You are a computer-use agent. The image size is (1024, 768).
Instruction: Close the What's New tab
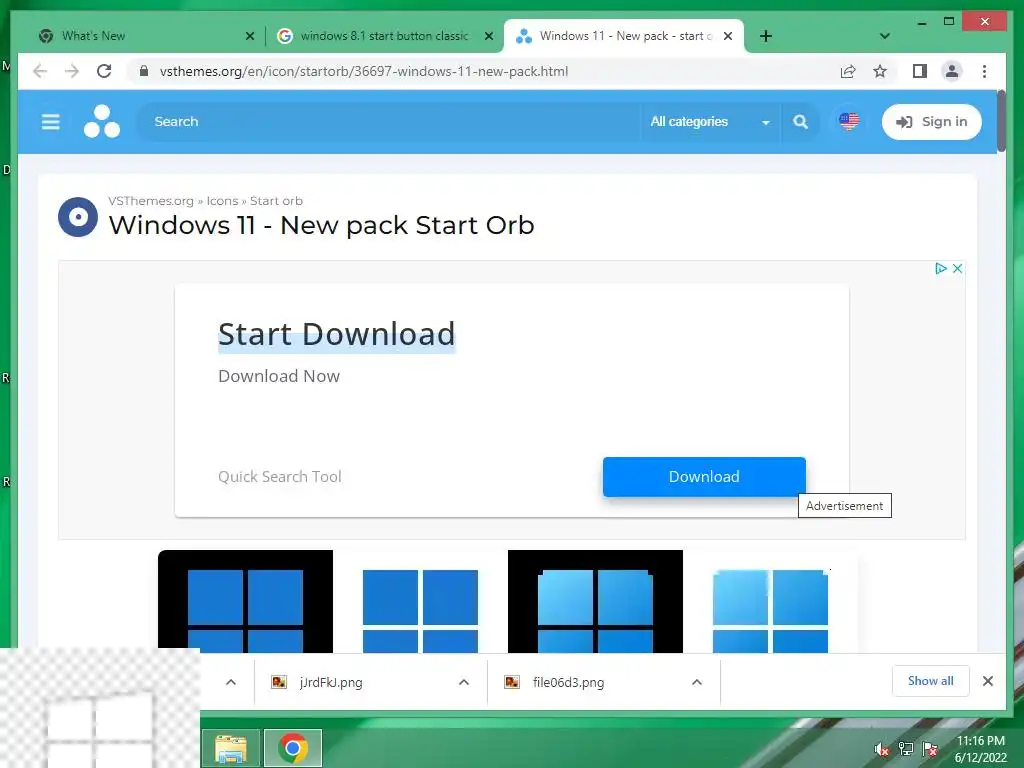(x=249, y=36)
